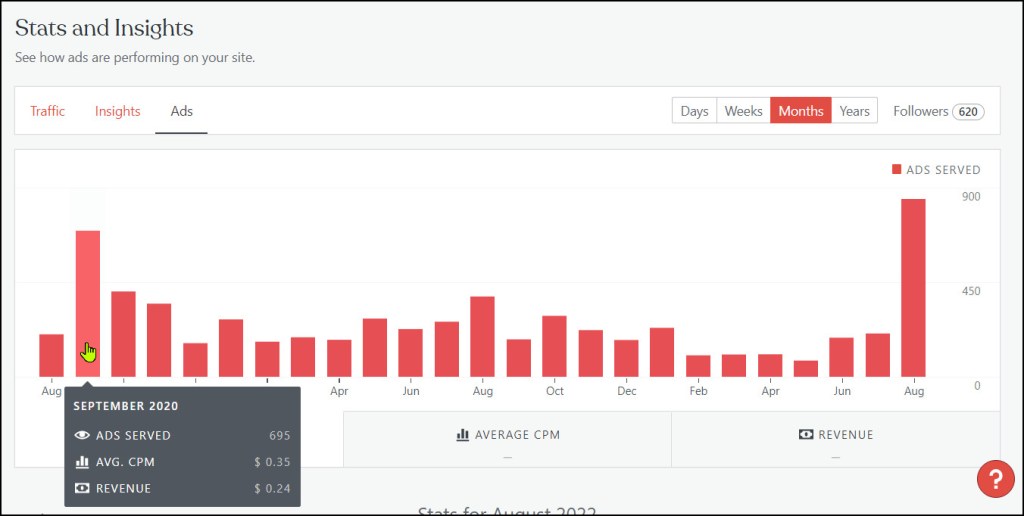Select the Months view button

[800, 111]
